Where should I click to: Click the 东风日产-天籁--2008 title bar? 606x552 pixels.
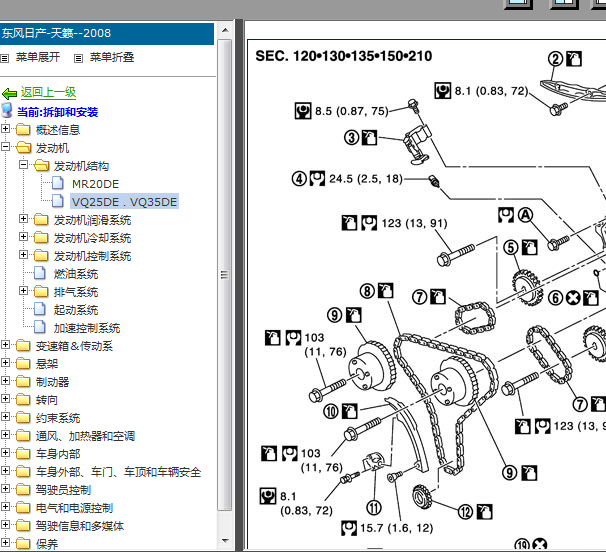click(x=107, y=34)
